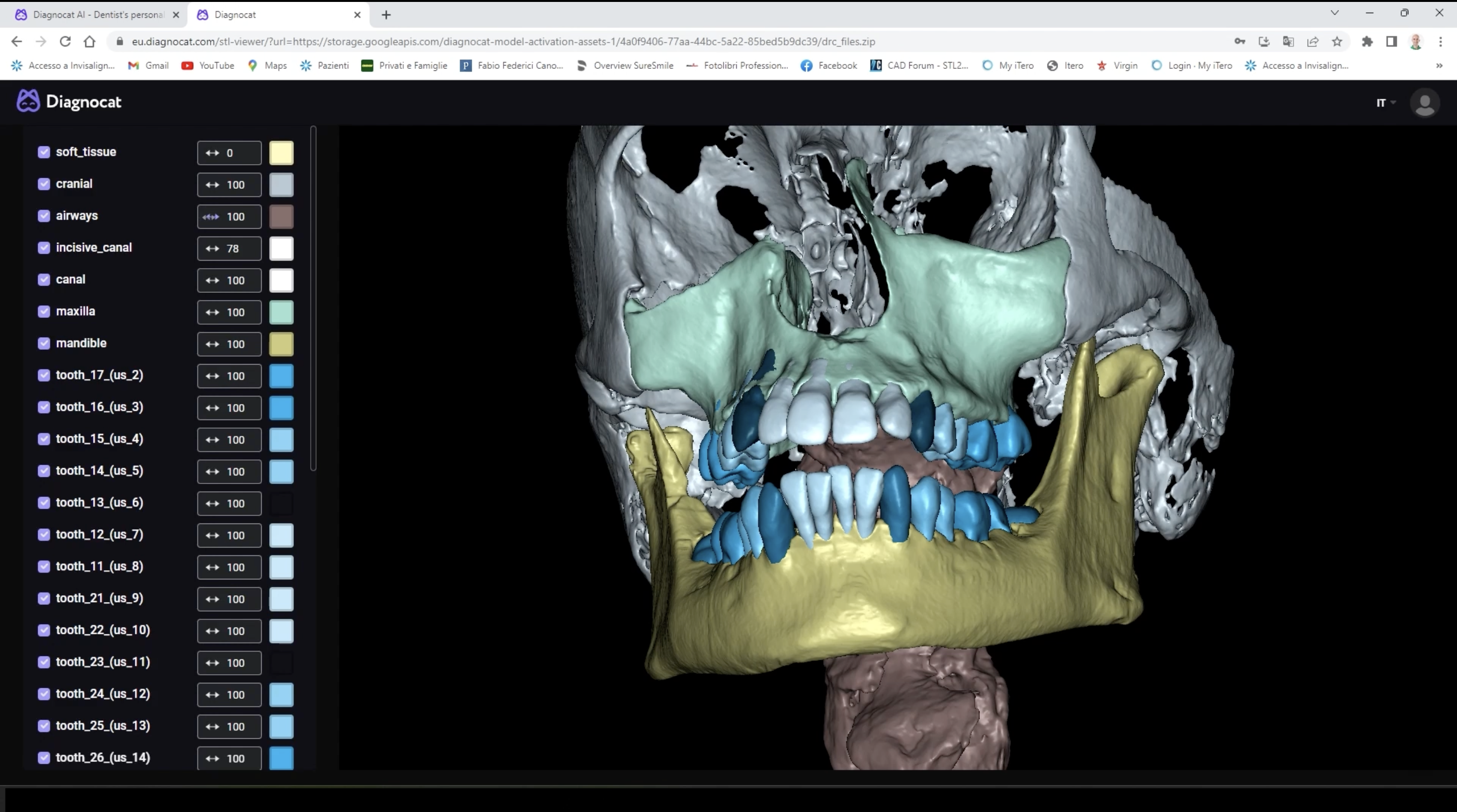This screenshot has width=1457, height=812.
Task: Click the opacity arrows icon for airways
Action: 211,217
